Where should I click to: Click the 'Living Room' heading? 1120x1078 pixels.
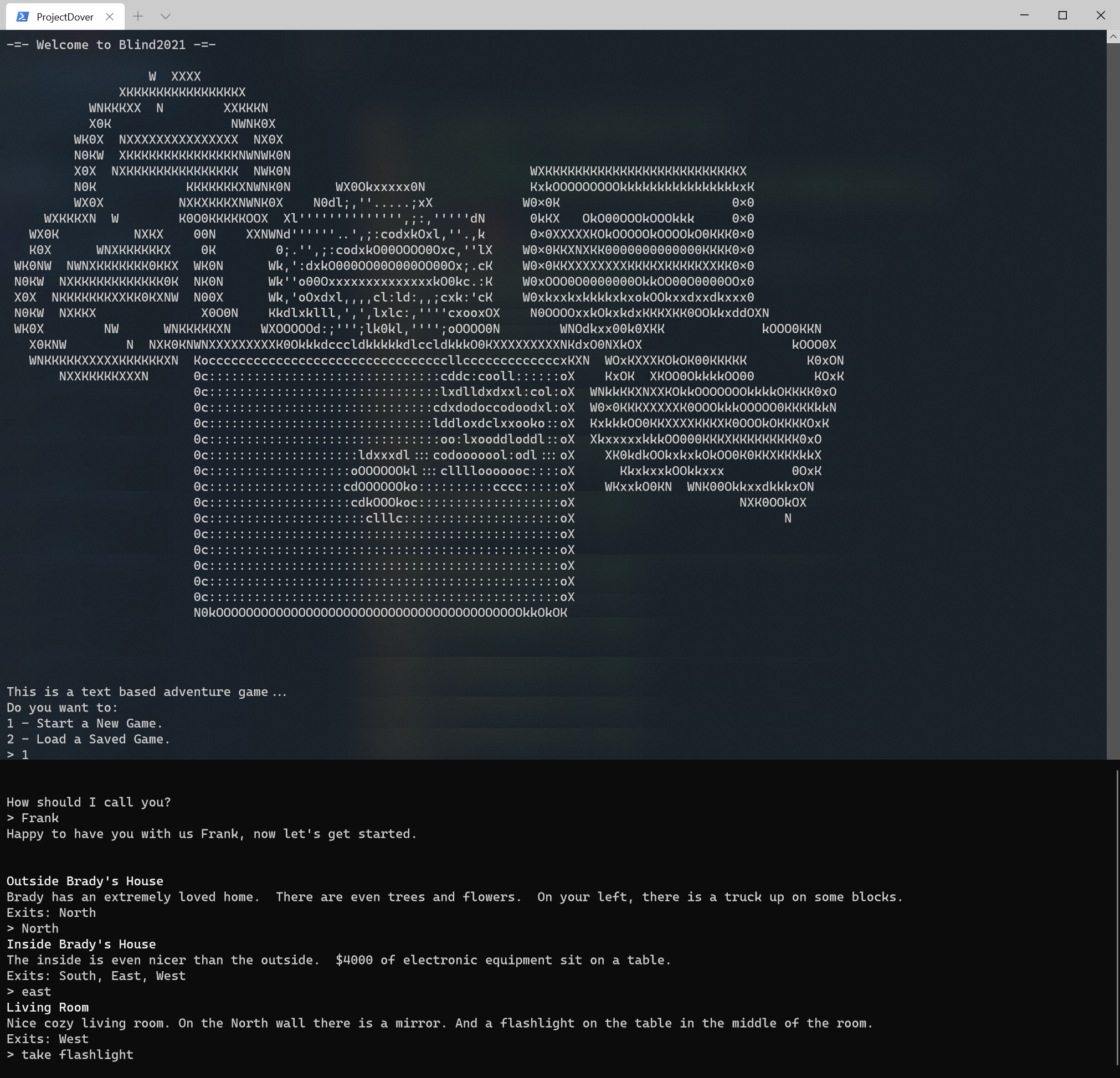[48, 1007]
